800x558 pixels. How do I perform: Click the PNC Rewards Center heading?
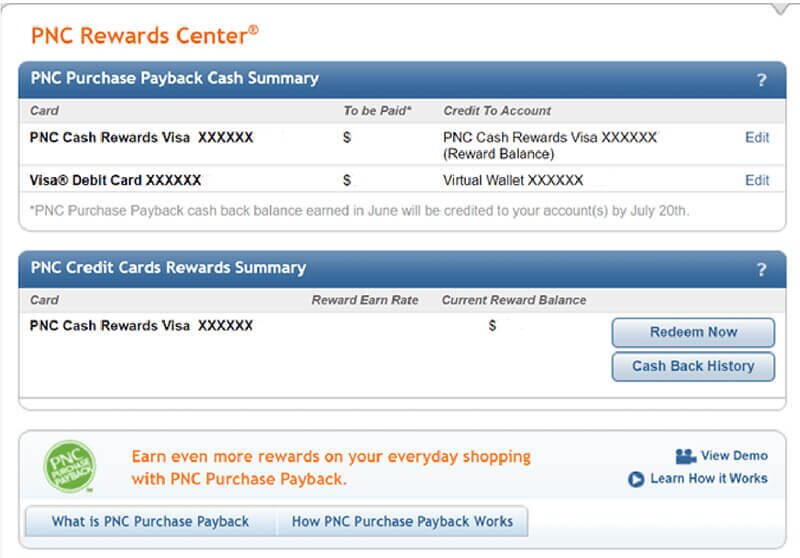145,35
